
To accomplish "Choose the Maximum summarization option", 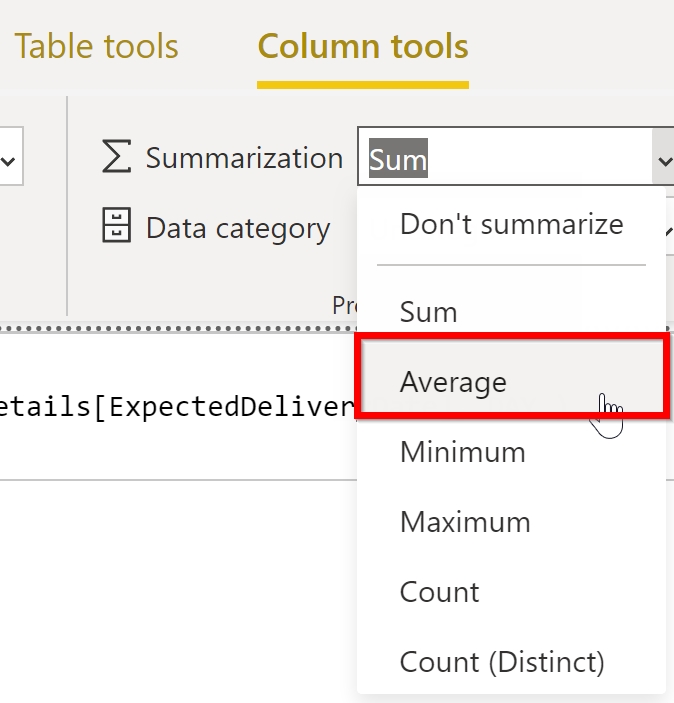I will pos(511,522).
